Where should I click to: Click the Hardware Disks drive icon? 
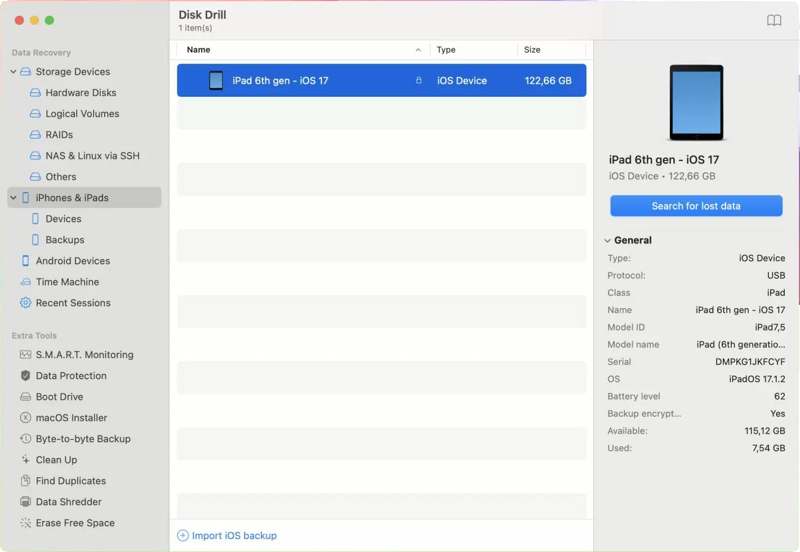[x=35, y=93]
